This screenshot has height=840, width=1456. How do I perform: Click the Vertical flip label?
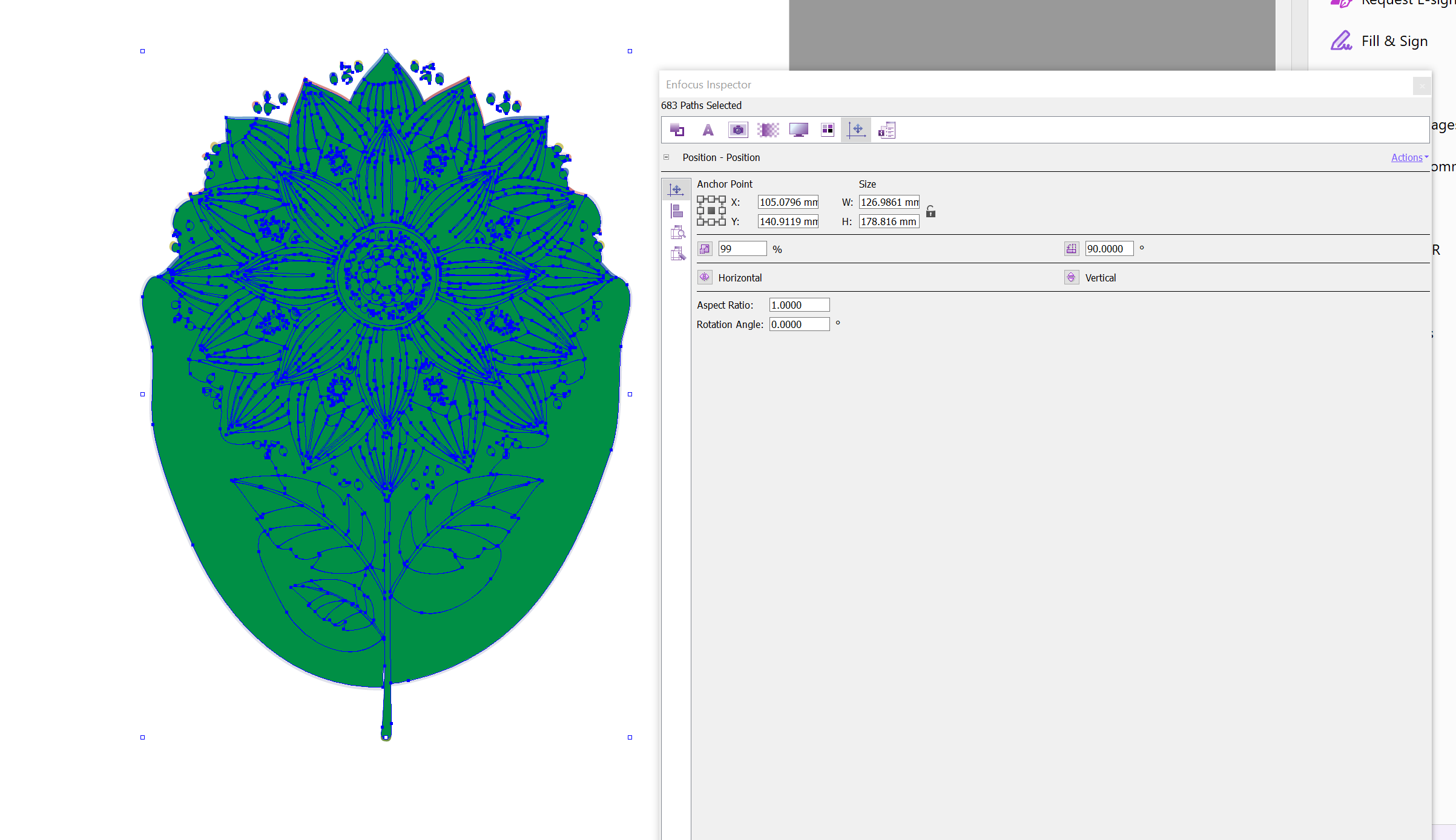(1101, 278)
